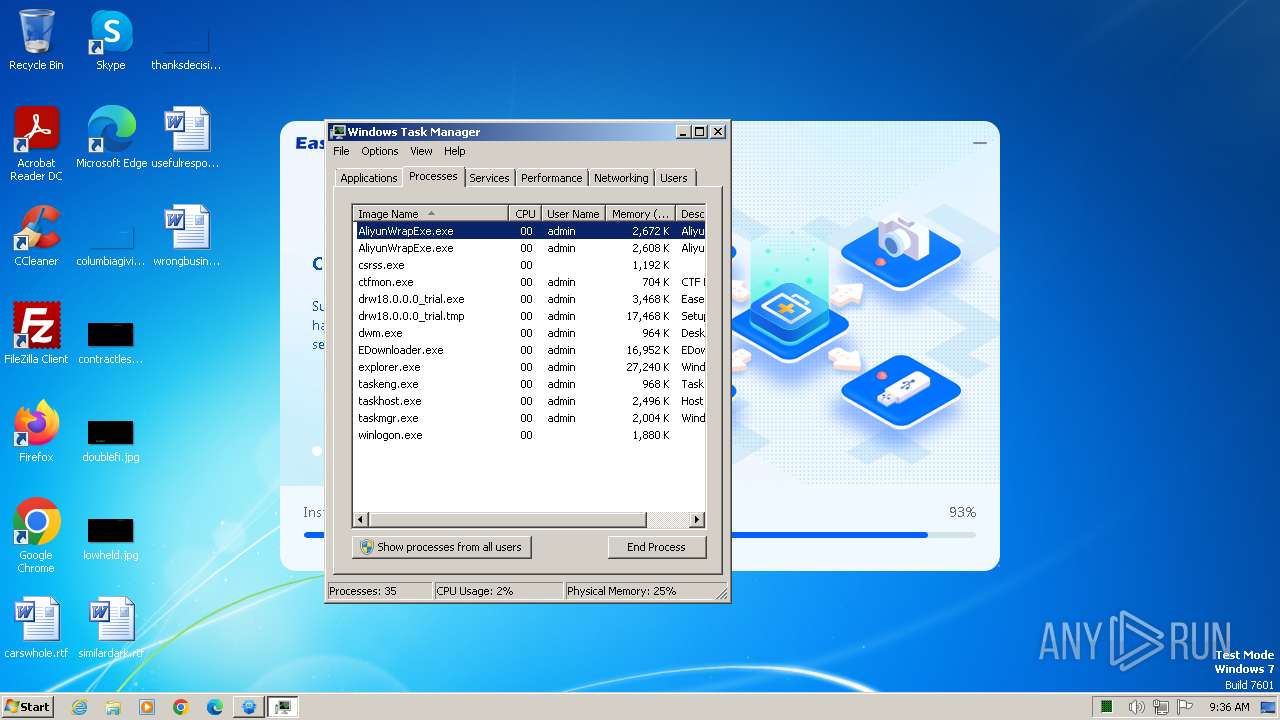Viewport: 1280px width, 720px height.
Task: Click the network connection tray icon
Action: [1161, 707]
